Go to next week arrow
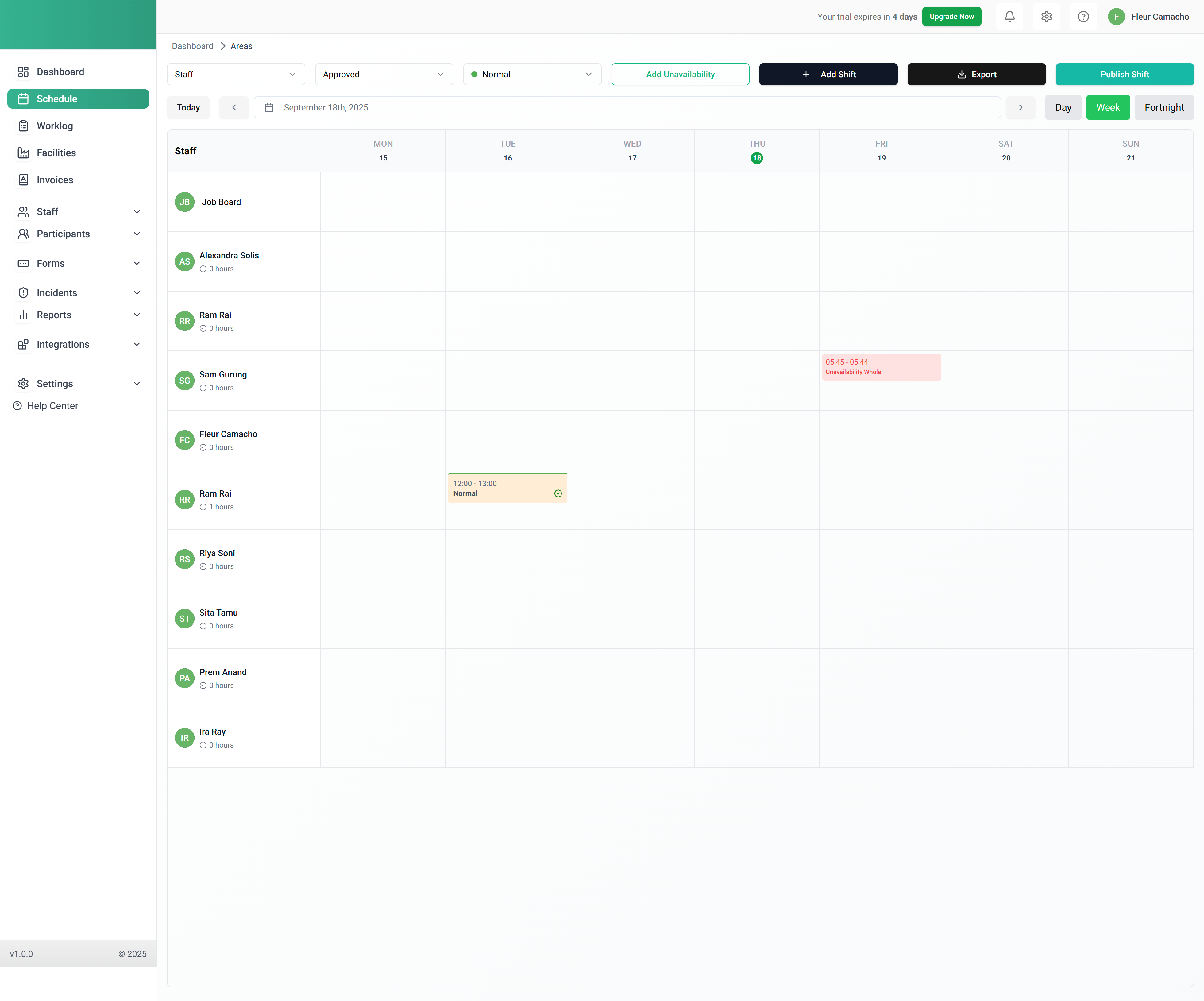Image resolution: width=1204 pixels, height=1001 pixels. coord(1021,107)
